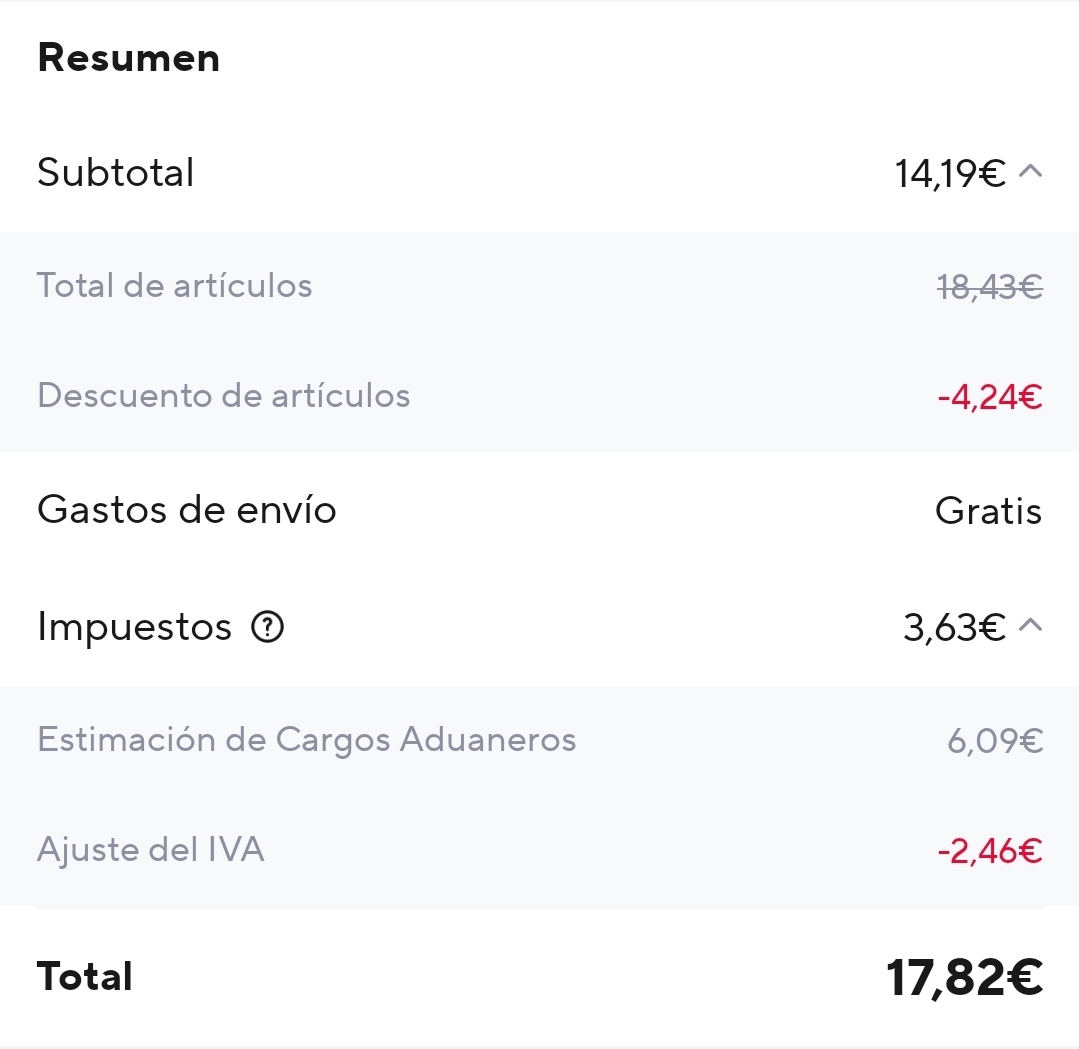Screen dimensions: 1079x1049
Task: Select the Resumen heading
Action: (129, 58)
